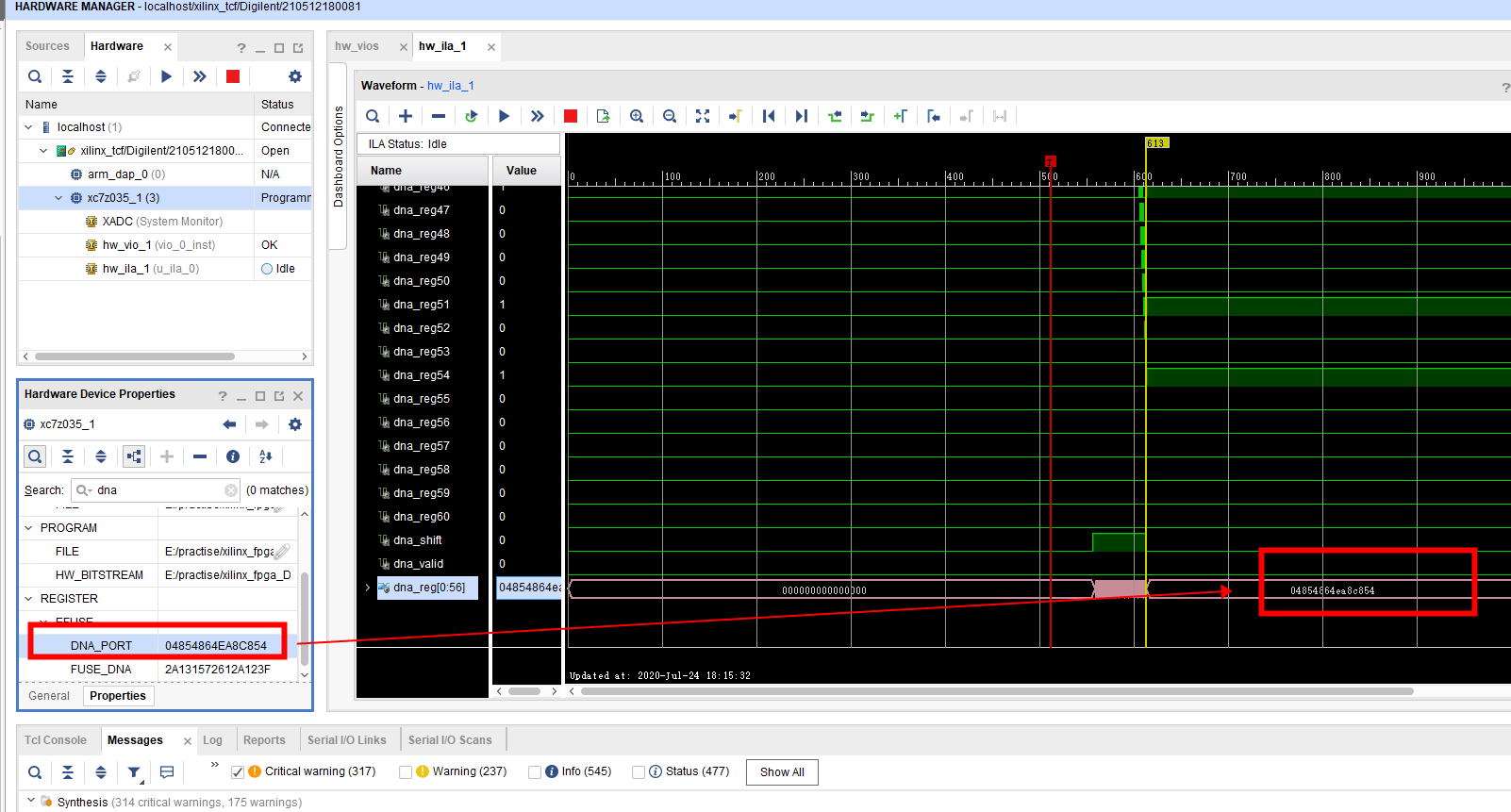This screenshot has width=1511, height=812.
Task: Export ILA data in waveform toolbar
Action: (x=604, y=116)
